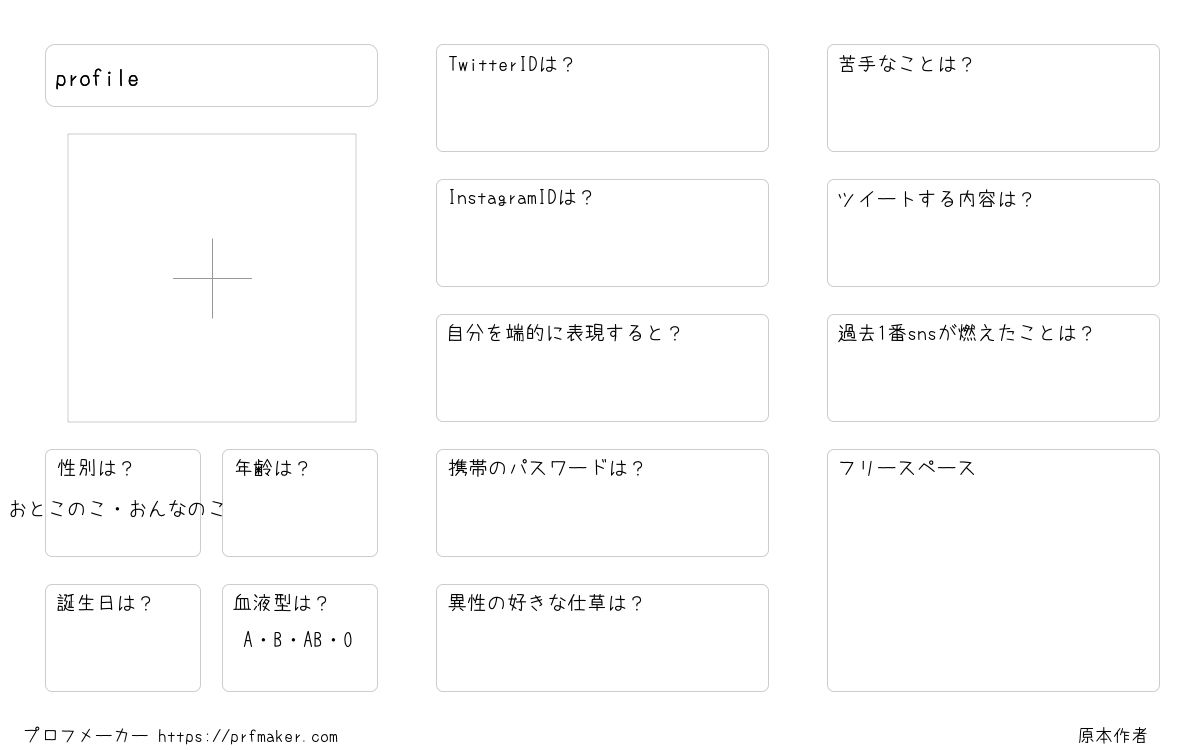Open the prfmaker.com link
1200x750 pixels.
coord(248,737)
